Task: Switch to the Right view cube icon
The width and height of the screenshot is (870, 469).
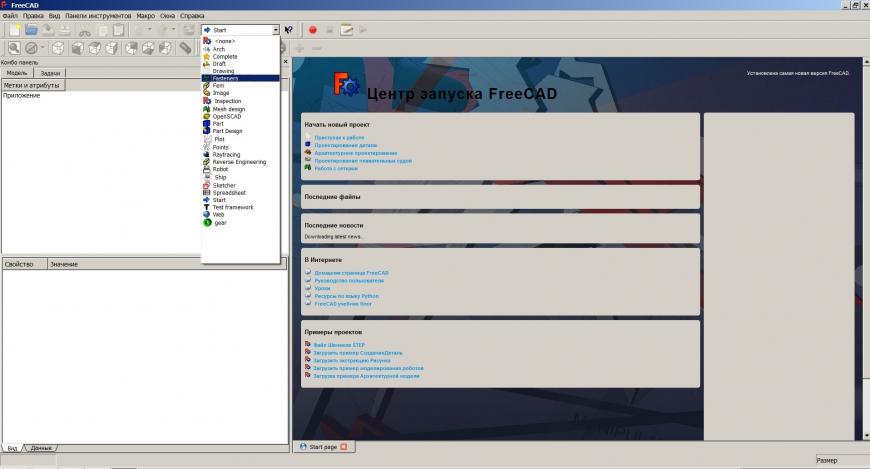Action: [112, 48]
